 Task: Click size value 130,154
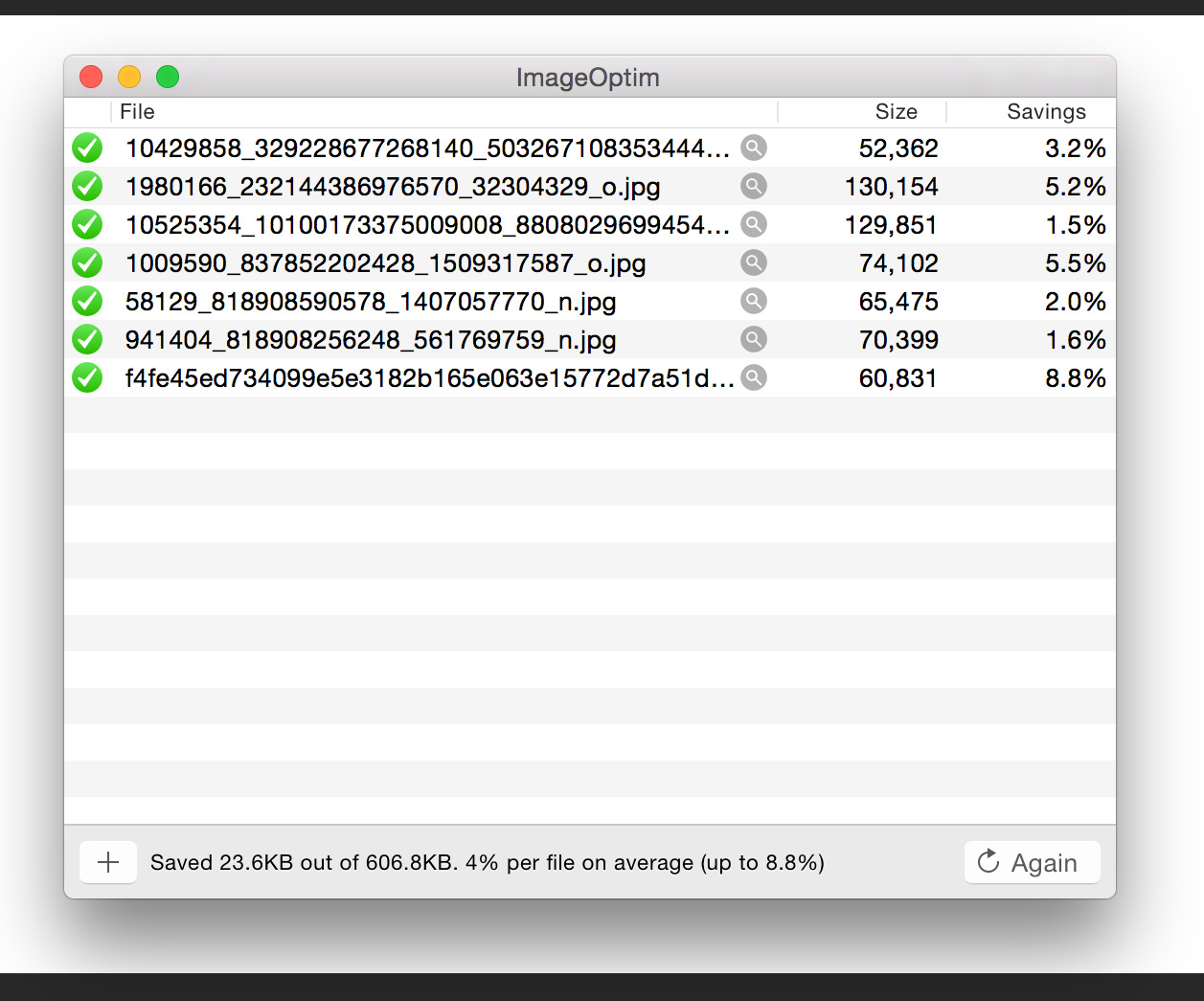click(x=892, y=187)
